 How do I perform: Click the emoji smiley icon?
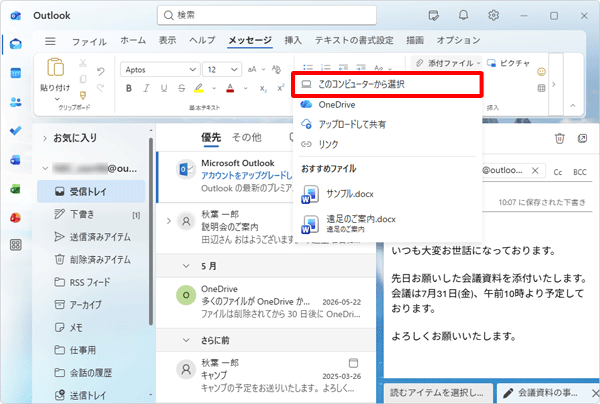click(x=541, y=72)
